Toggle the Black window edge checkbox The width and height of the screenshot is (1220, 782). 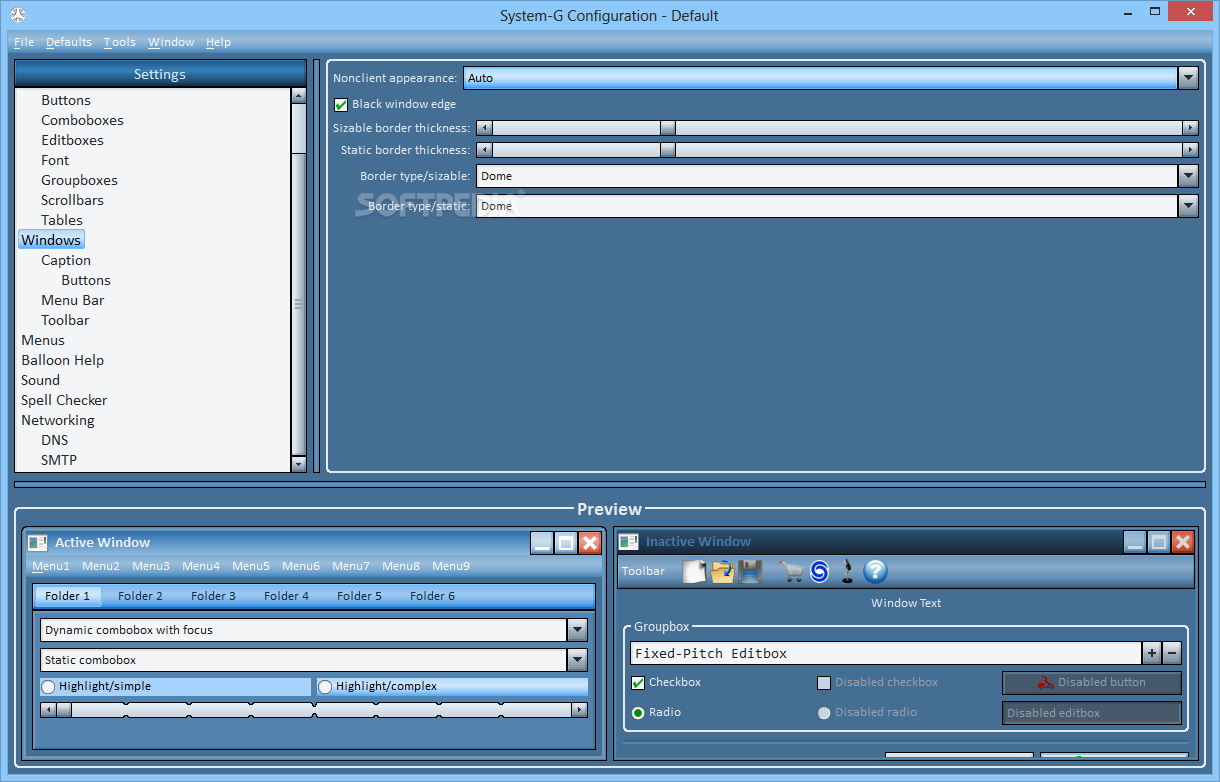point(341,104)
